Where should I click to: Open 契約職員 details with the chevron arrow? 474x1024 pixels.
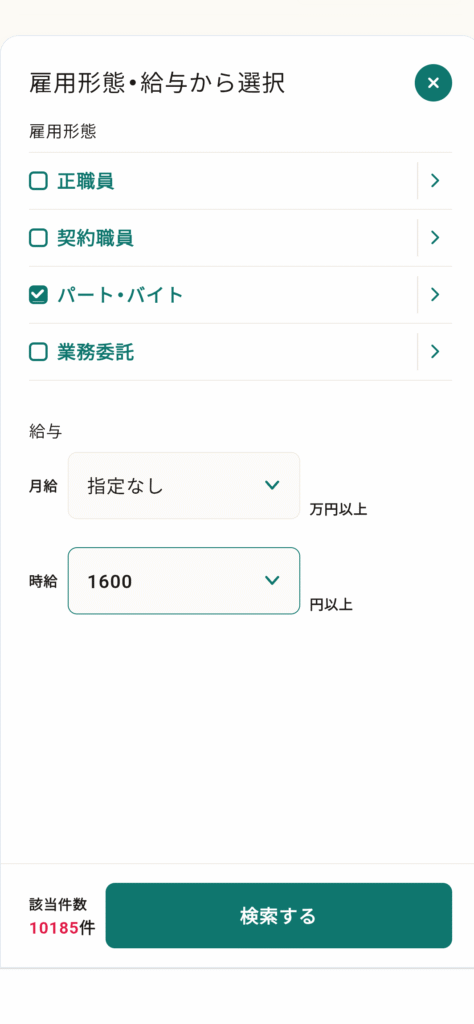pos(435,238)
